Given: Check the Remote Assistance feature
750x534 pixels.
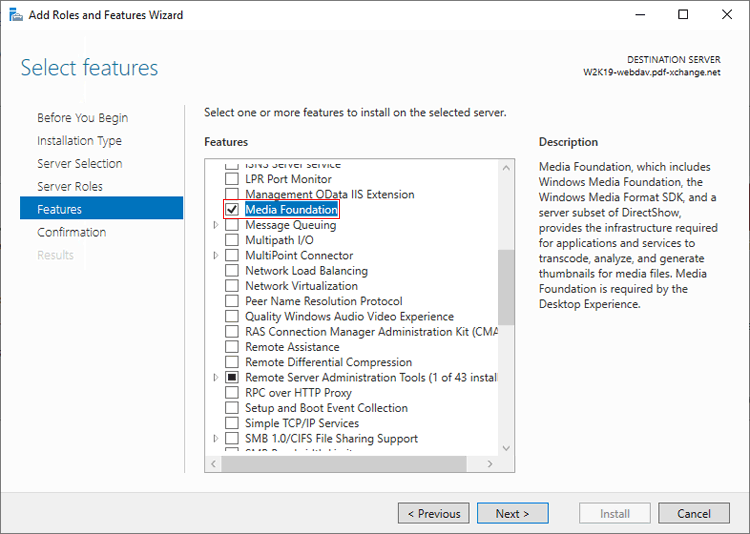Looking at the screenshot, I should tap(232, 347).
